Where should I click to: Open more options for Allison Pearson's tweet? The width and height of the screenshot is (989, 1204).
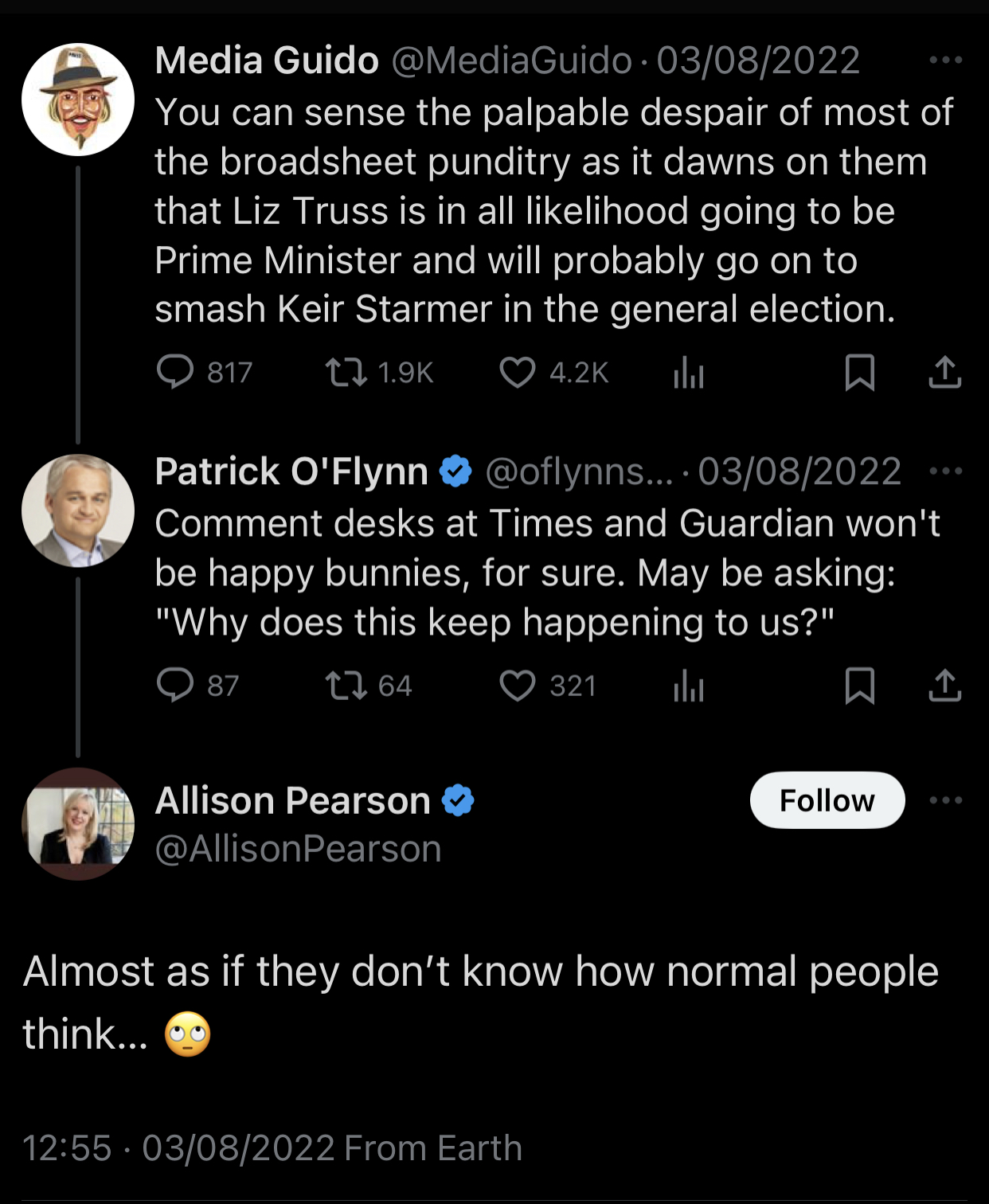(946, 800)
